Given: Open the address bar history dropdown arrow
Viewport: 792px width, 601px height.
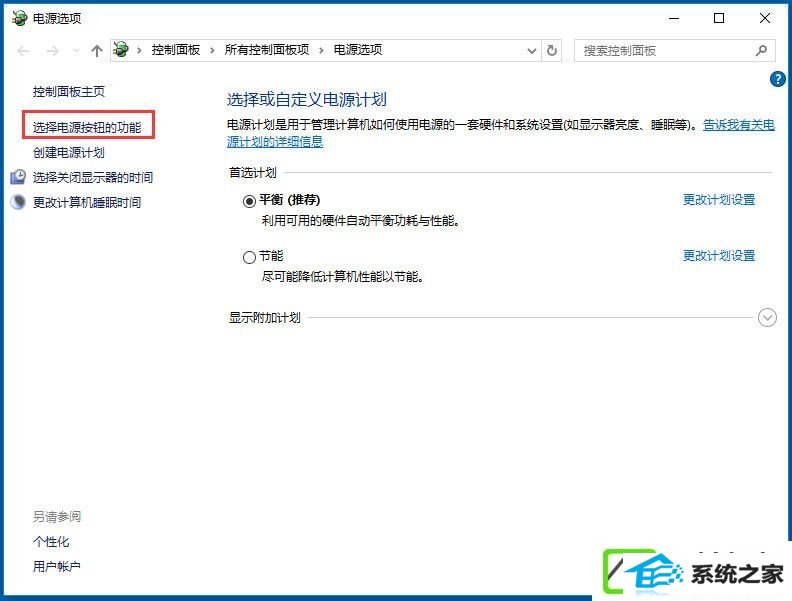Looking at the screenshot, I should point(531,51).
